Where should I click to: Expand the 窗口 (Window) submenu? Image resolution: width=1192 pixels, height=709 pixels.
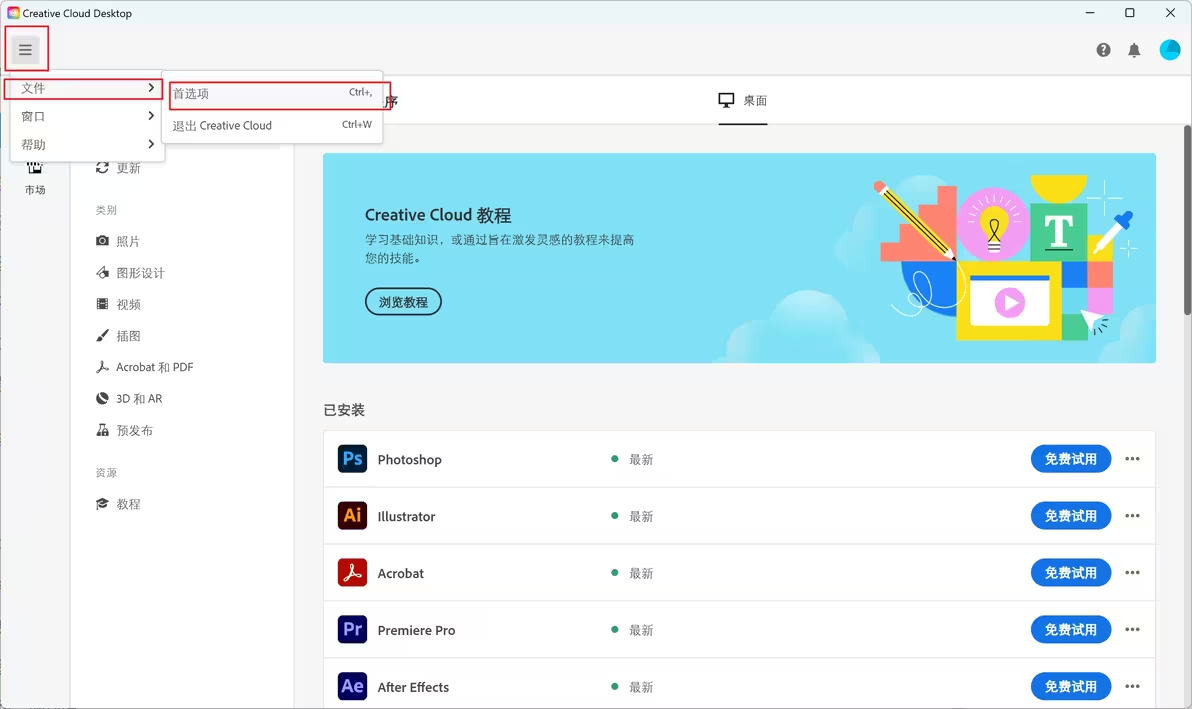point(33,116)
